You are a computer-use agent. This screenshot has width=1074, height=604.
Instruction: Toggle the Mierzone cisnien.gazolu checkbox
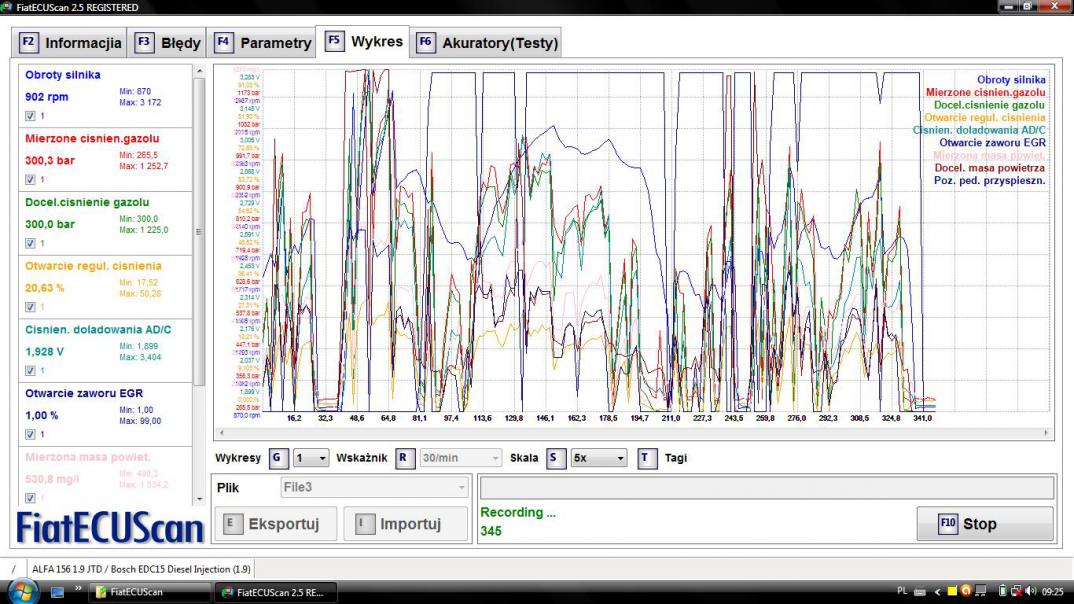(30, 180)
